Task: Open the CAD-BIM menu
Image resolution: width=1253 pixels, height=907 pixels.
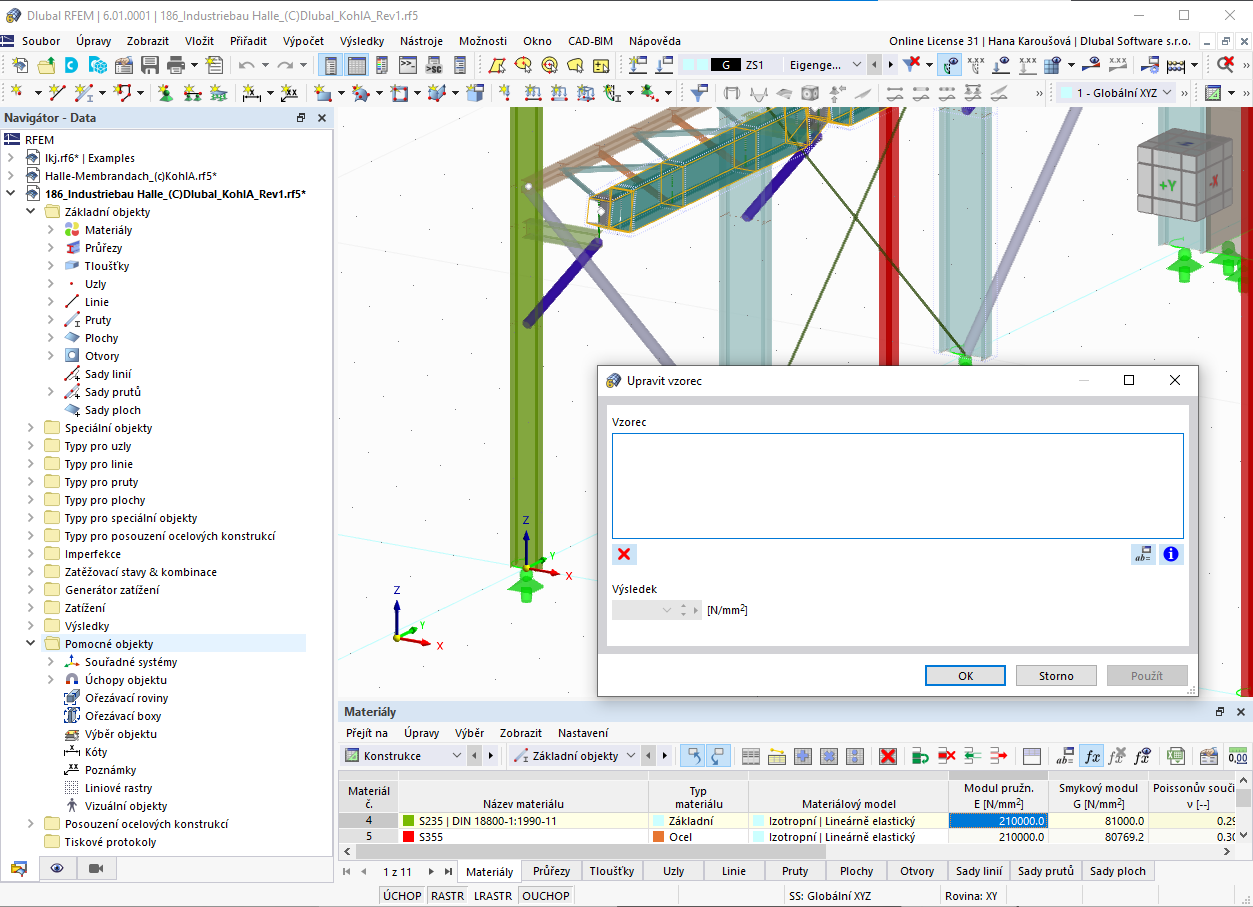Action: click(590, 41)
